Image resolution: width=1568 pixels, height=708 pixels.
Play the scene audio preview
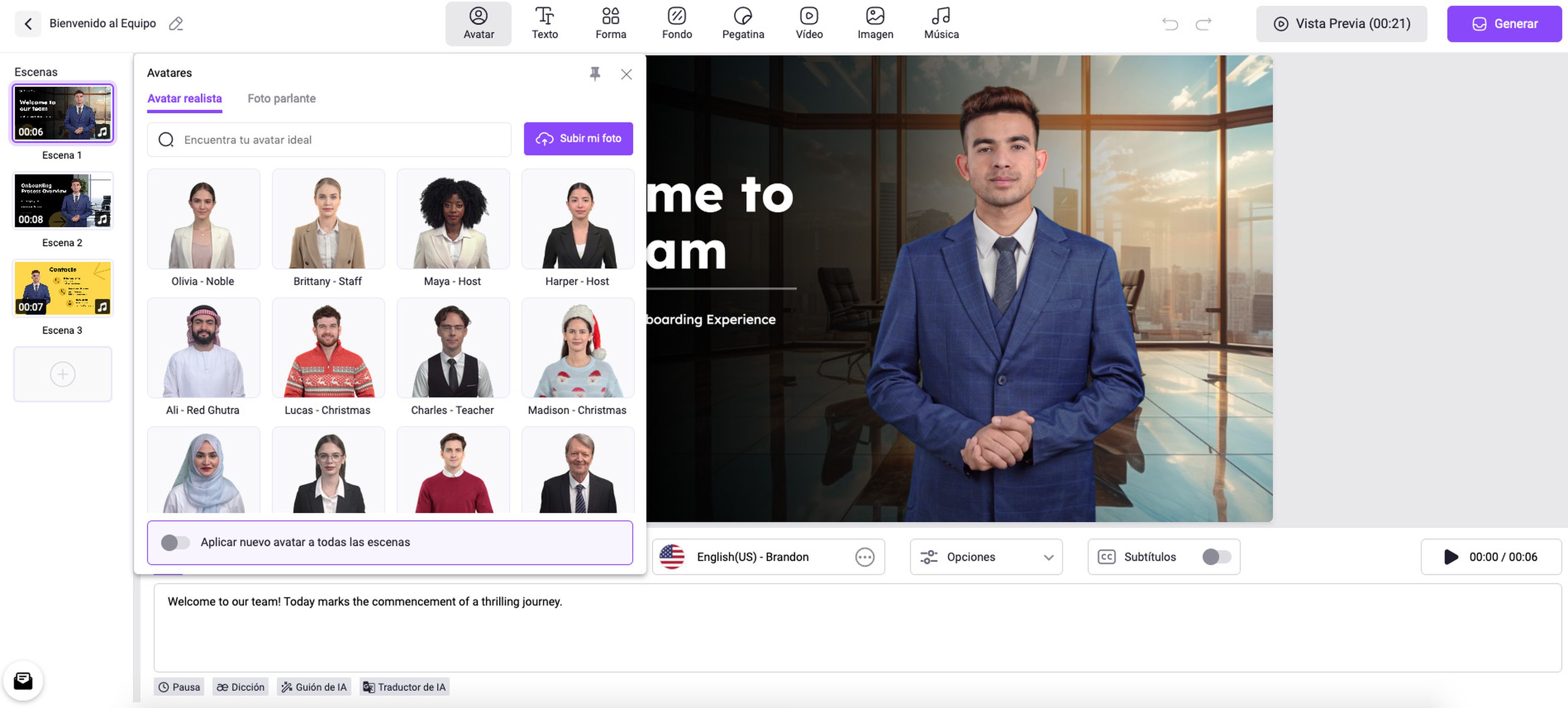point(1451,557)
